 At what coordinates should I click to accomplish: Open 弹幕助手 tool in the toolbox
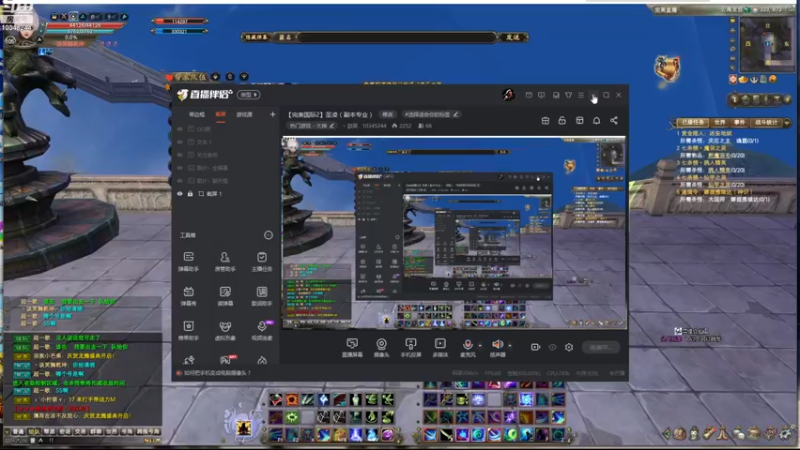188,261
